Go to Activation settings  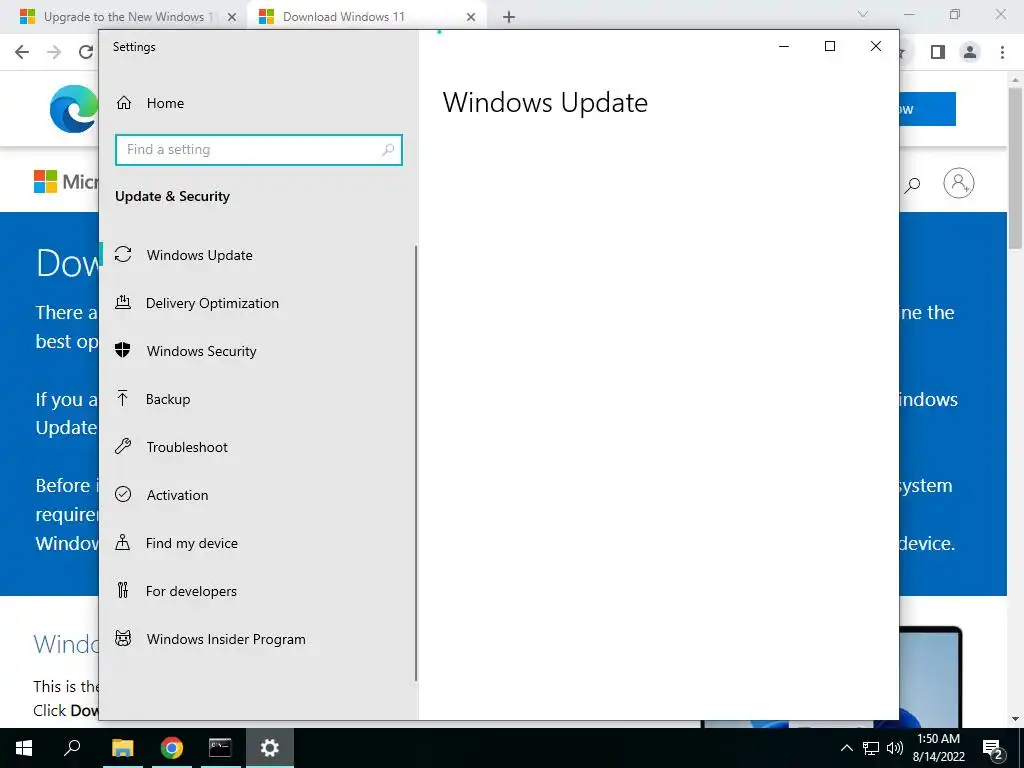(x=257, y=495)
